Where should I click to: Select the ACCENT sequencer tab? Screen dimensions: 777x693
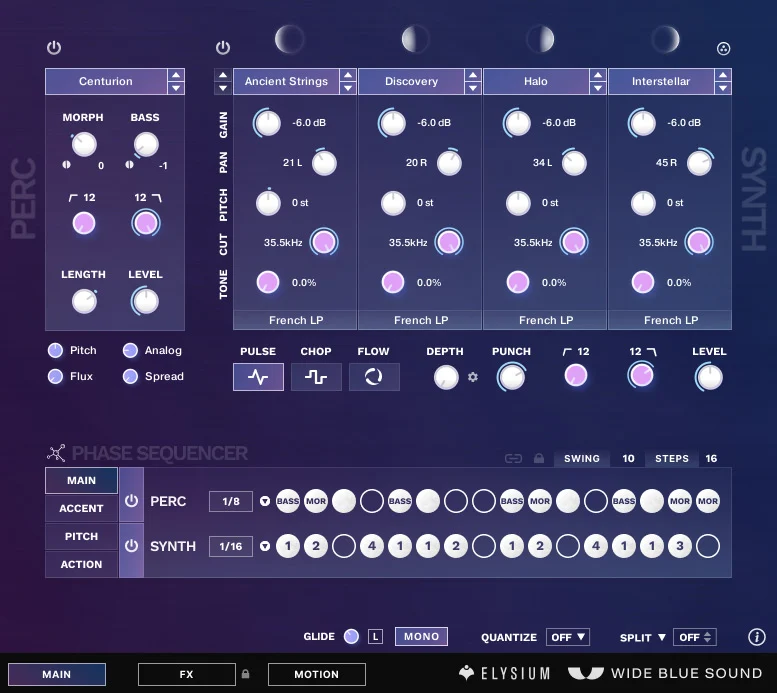tap(81, 508)
